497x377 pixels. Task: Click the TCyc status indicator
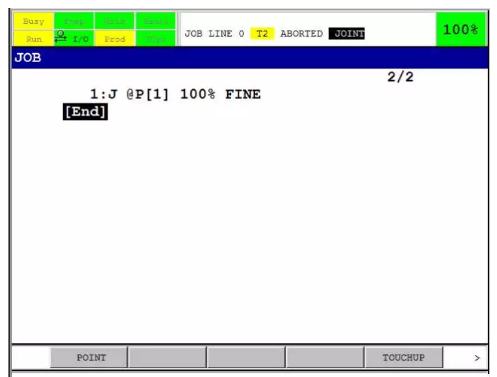[156, 39]
